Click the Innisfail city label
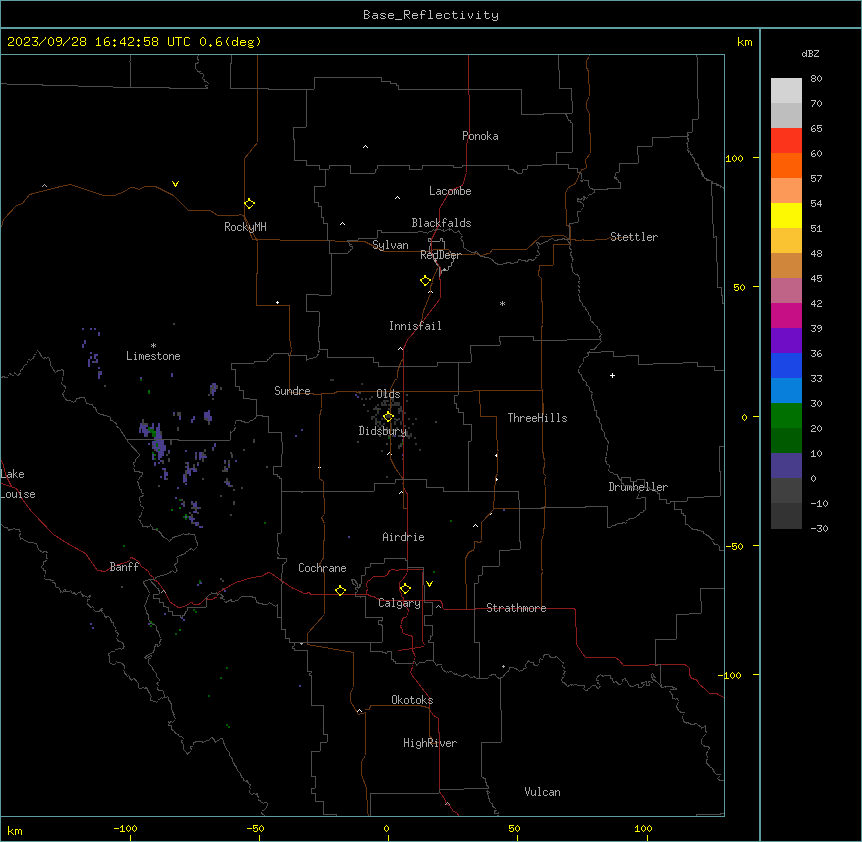Screen dimensions: 862x842 415,326
